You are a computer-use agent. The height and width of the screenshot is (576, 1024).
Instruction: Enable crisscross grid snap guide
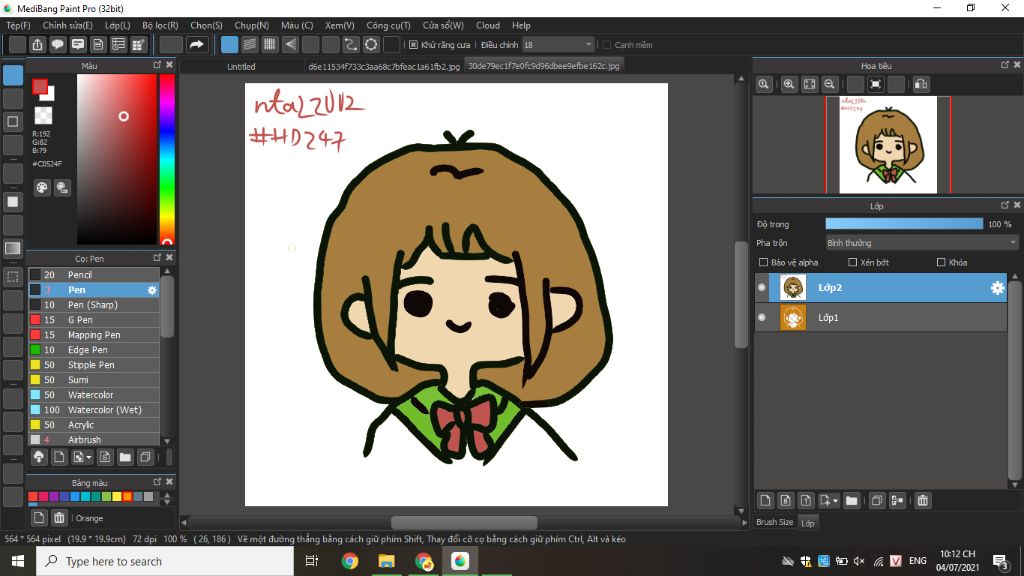pyautogui.click(x=270, y=44)
